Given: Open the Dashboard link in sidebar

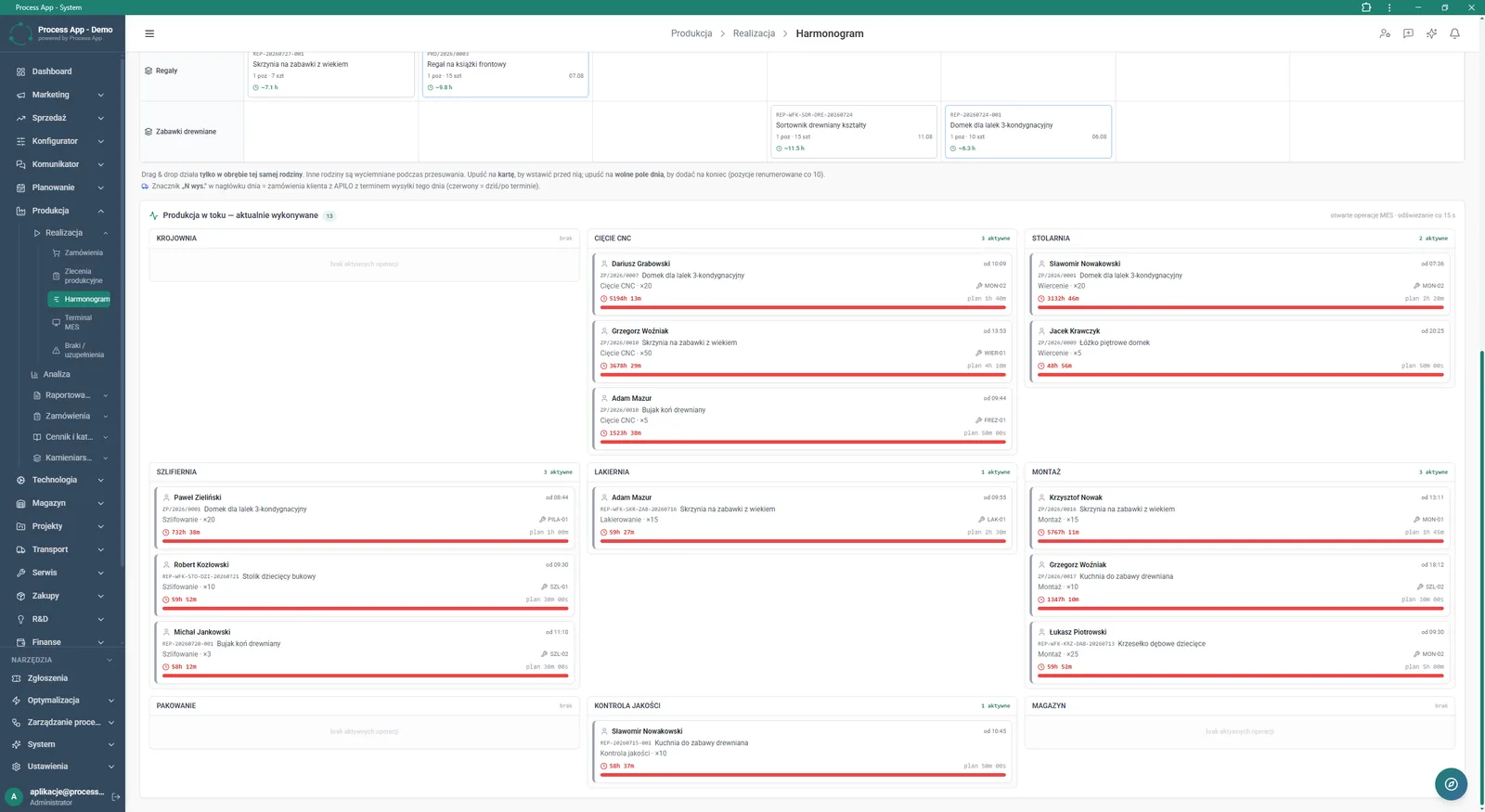Looking at the screenshot, I should [x=52, y=71].
